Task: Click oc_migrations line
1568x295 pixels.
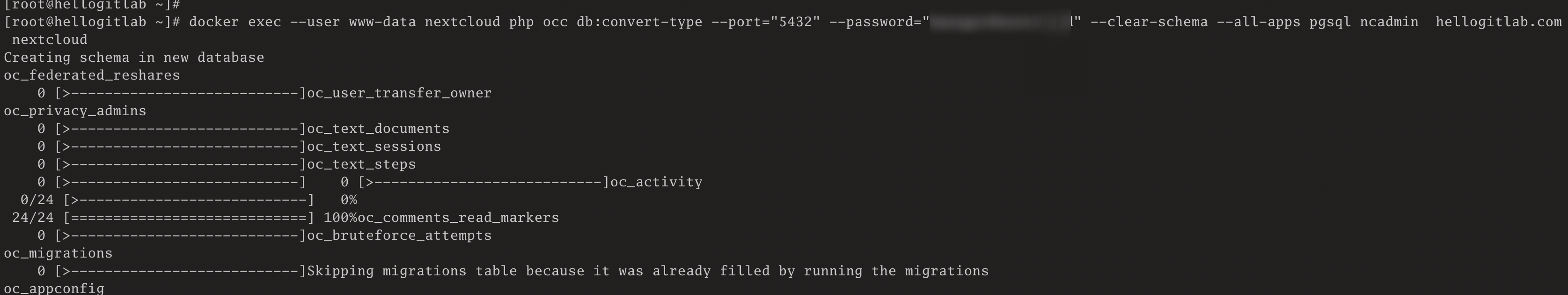Action: [59, 253]
